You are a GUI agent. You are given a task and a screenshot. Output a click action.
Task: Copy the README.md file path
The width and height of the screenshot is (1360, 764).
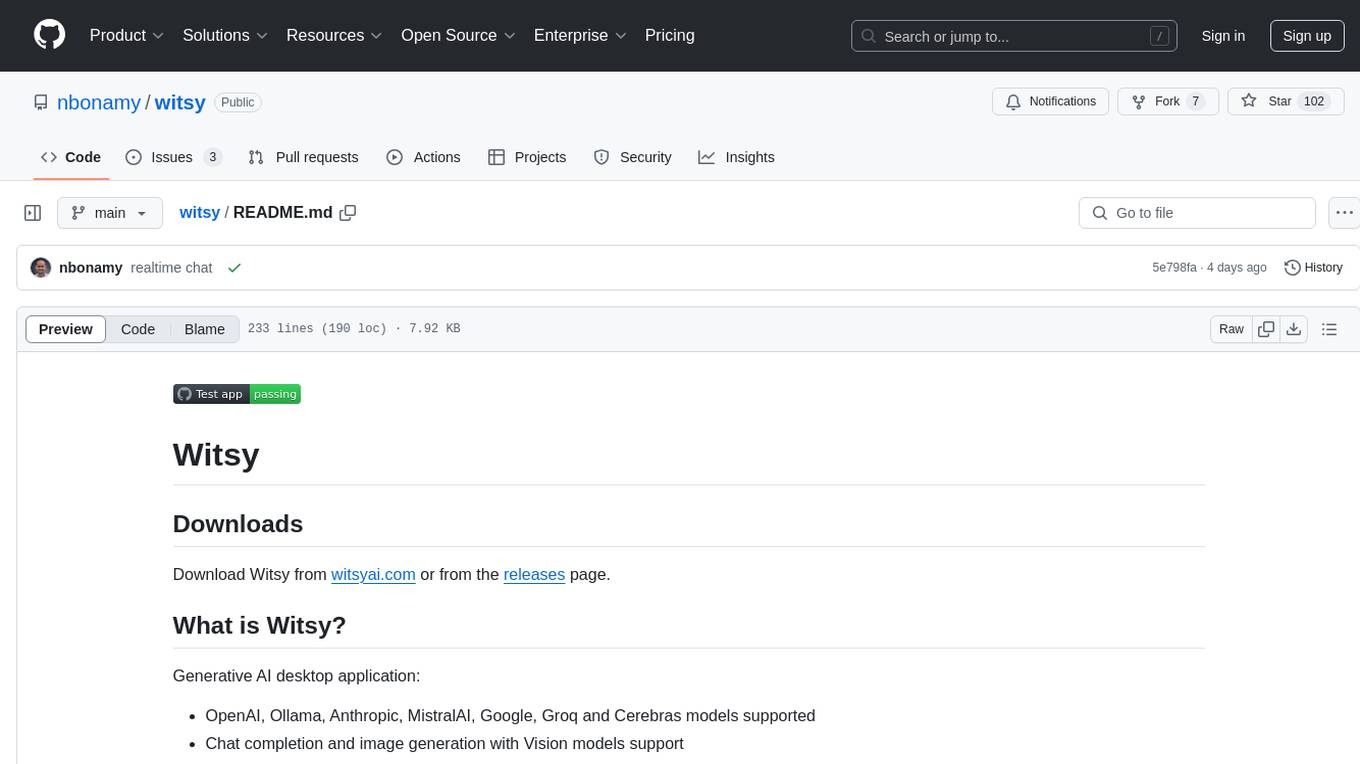click(x=348, y=212)
